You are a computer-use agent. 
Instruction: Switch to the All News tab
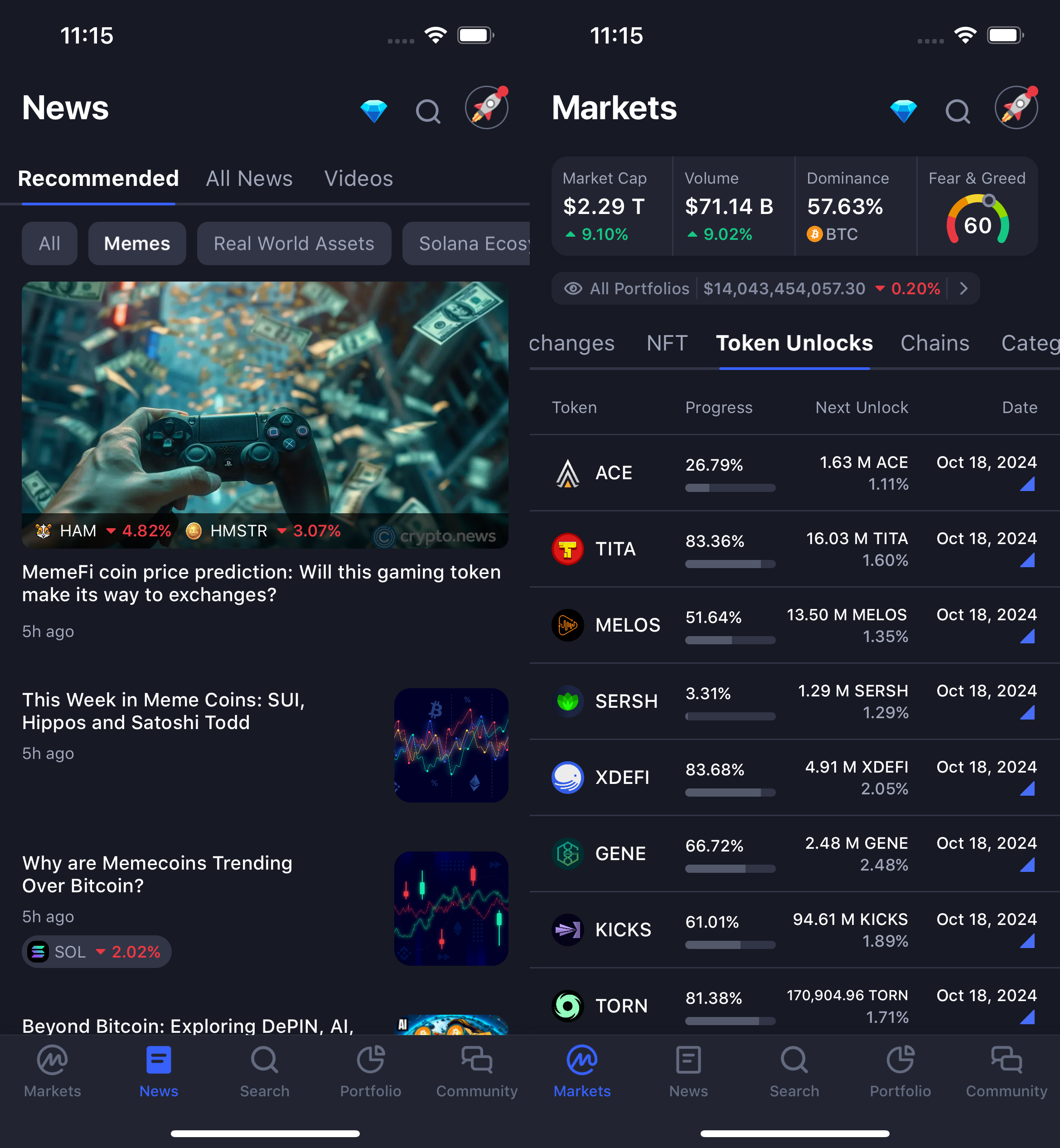coord(249,179)
